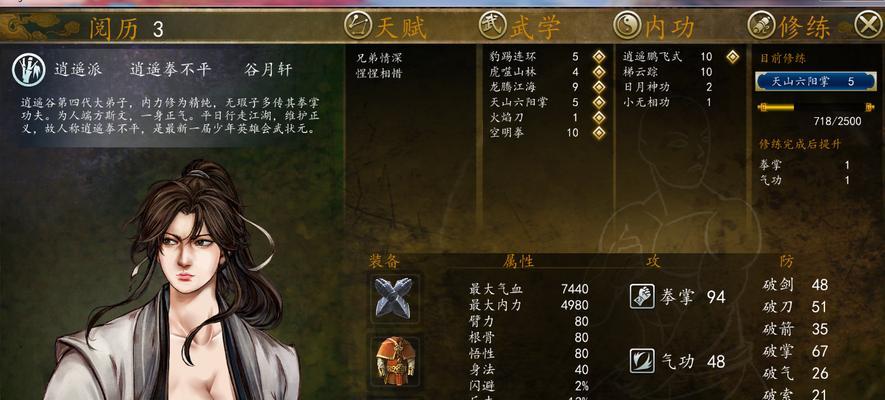This screenshot has width=885, height=400.
Task: Open the 内功 yin-yang tab icon
Action: pyautogui.click(x=627, y=26)
